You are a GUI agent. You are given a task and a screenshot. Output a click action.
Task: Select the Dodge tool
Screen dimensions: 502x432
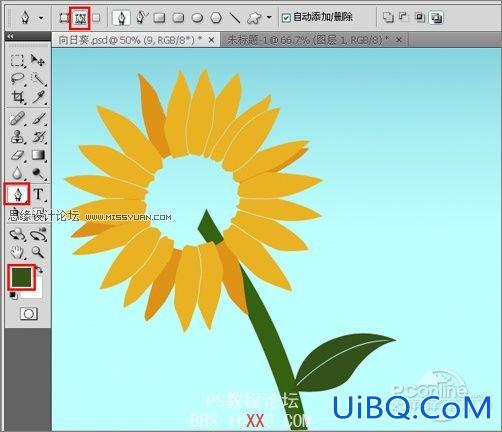[x=38, y=173]
